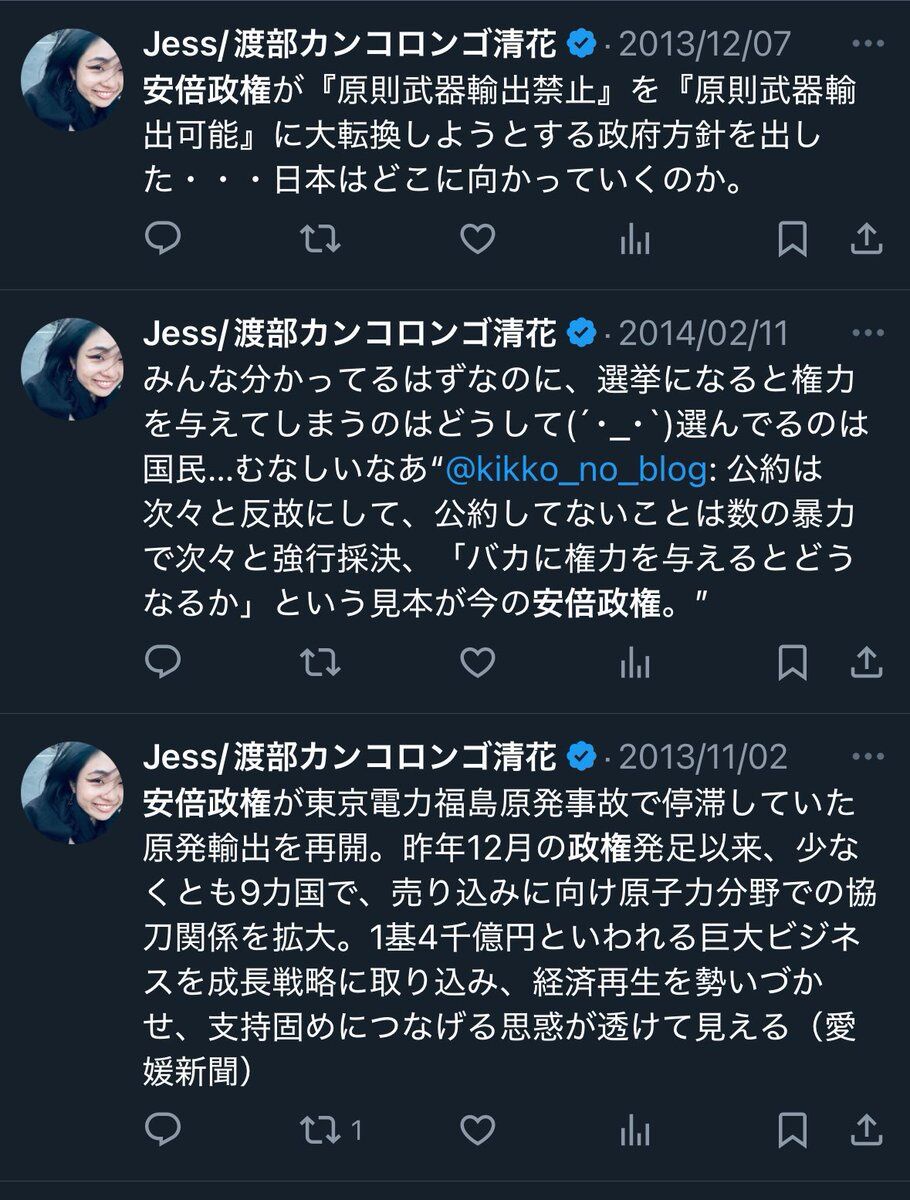The image size is (910, 1200).
Task: Retweet the 2013/12/07 tweet
Action: 320,238
